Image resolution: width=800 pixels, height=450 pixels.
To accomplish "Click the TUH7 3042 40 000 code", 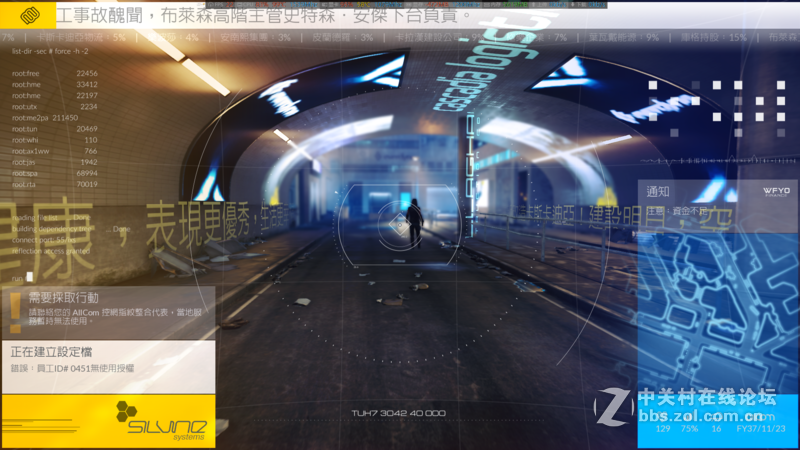I will point(398,413).
